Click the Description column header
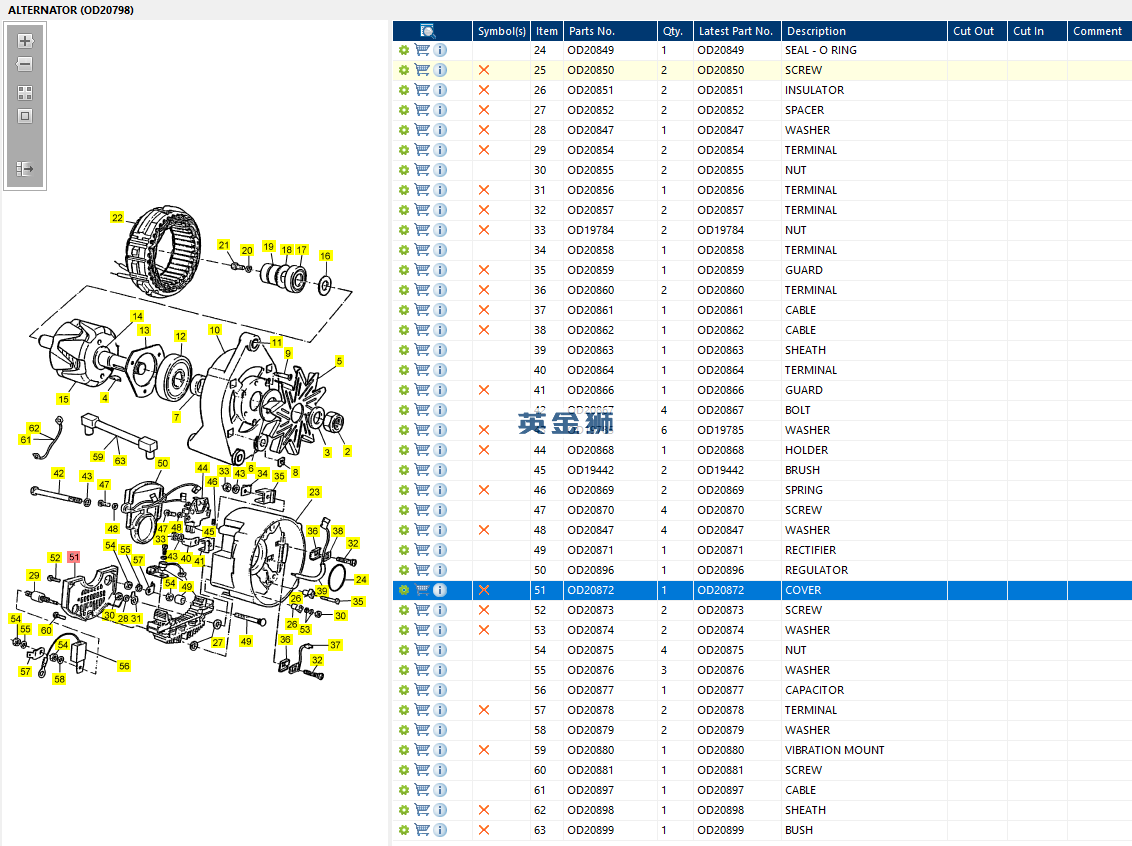The image size is (1132, 846). coord(815,31)
